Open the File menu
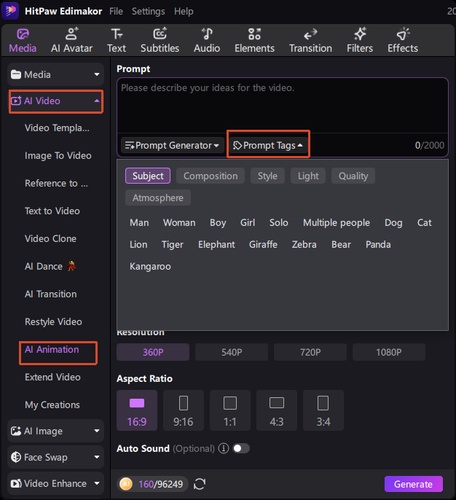This screenshot has width=456, height=500. click(x=116, y=11)
